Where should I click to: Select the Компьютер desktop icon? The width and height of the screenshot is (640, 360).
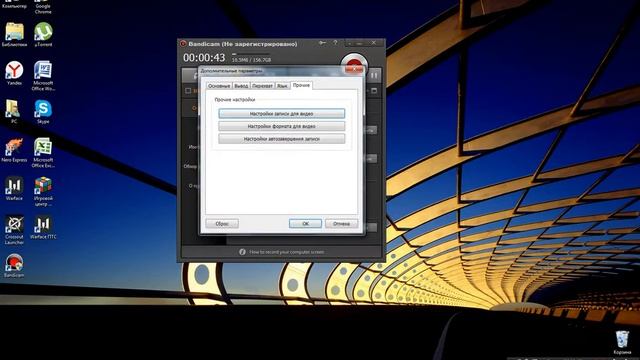point(14,5)
